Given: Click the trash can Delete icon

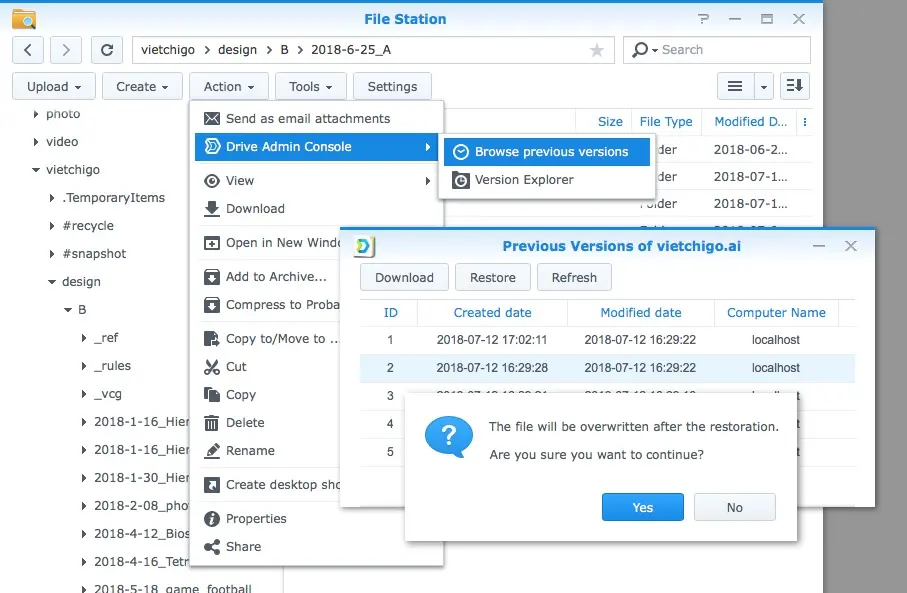Looking at the screenshot, I should [x=212, y=423].
